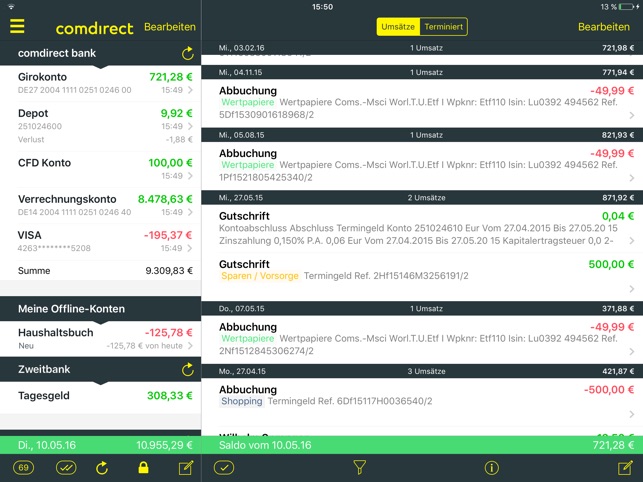Viewport: 643px width, 482px height.
Task: Tap the Meine Offline-Konten section header
Action: click(100, 308)
